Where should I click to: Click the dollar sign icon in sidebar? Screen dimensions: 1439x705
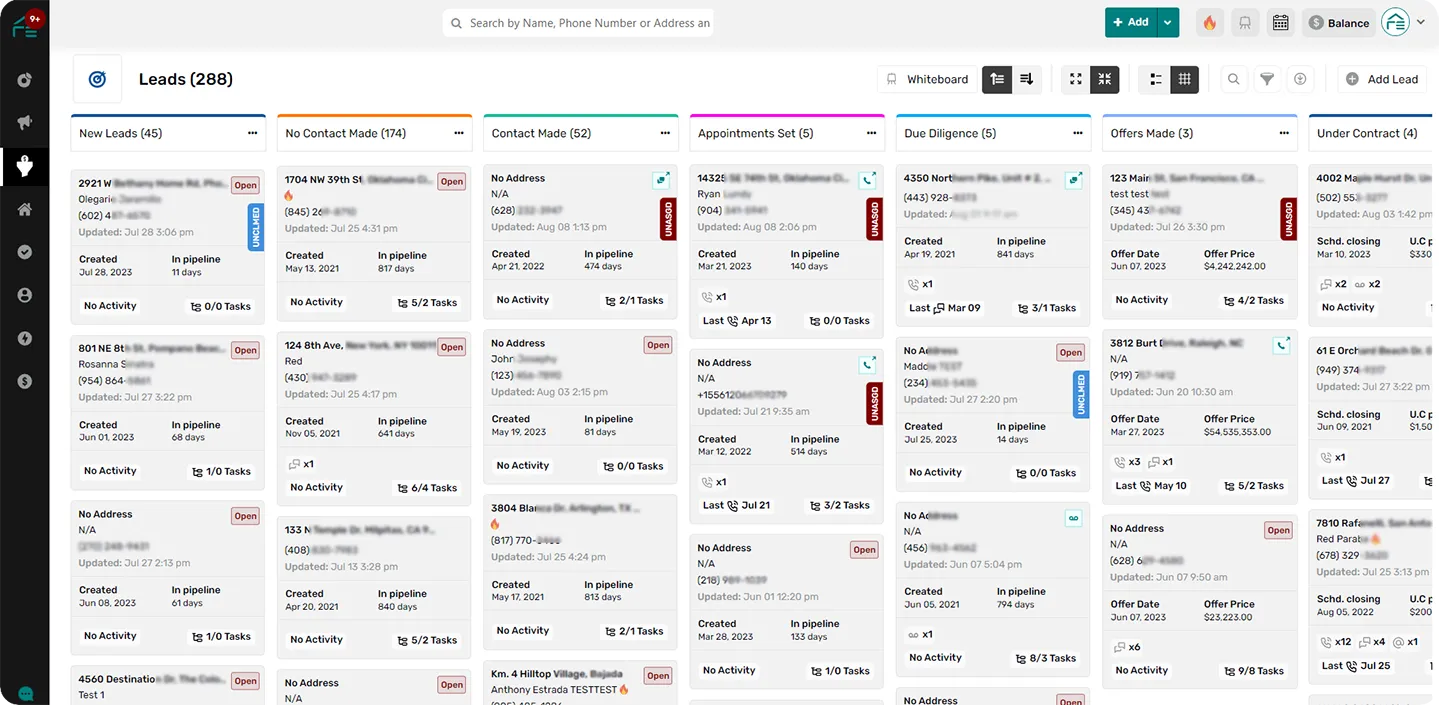24,381
